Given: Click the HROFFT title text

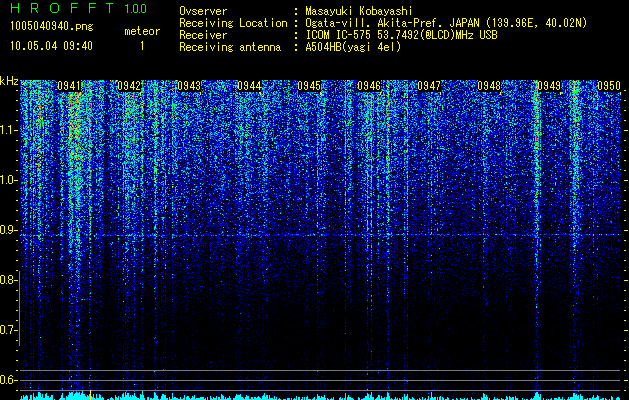Looking at the screenshot, I should [x=62, y=8].
